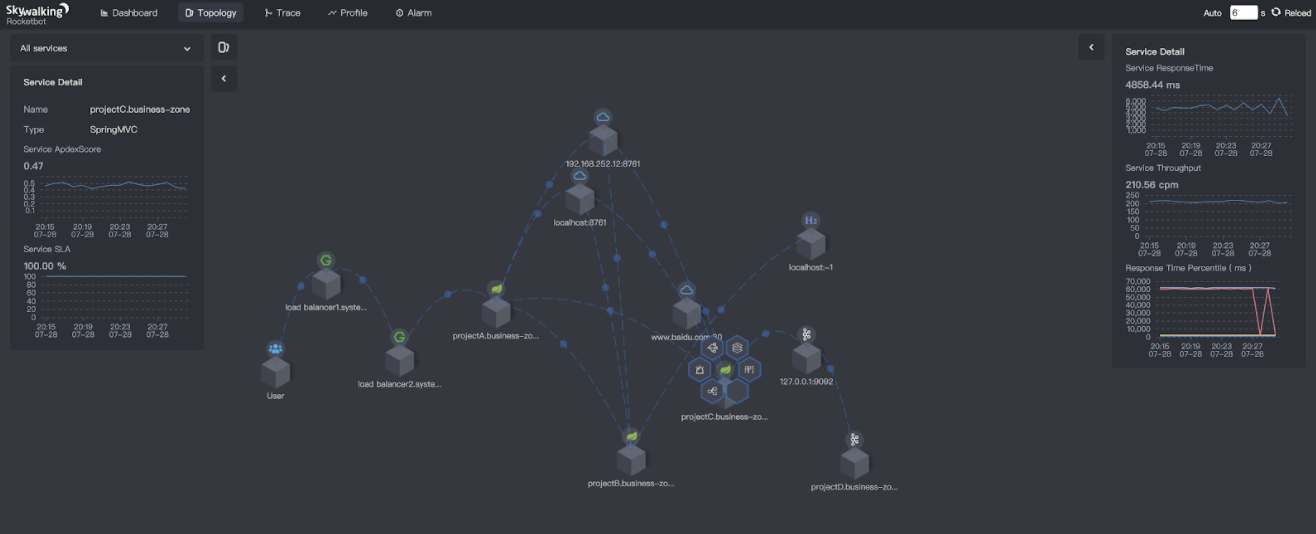Select the load balancer1 service node
Image resolution: width=1316 pixels, height=534 pixels.
(326, 283)
